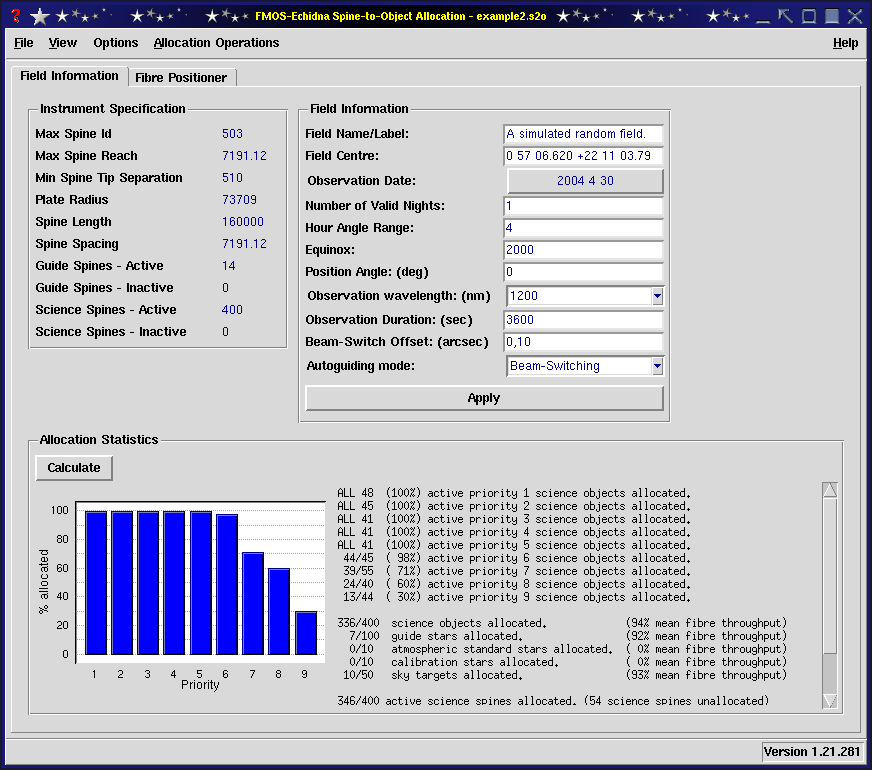Click the Equinox input field

(583, 250)
